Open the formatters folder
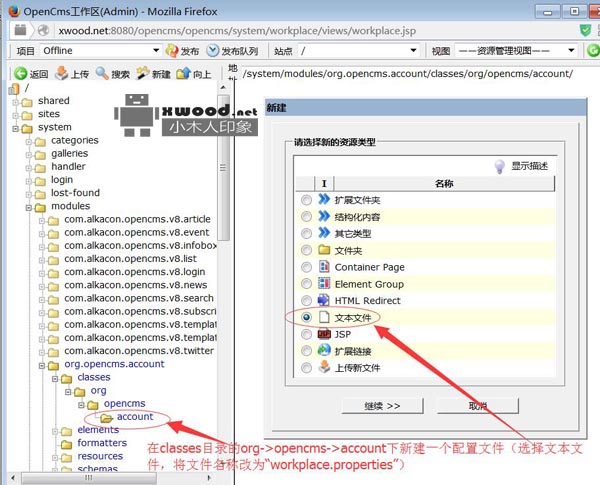Viewport: 600px width, 485px height. tap(102, 443)
